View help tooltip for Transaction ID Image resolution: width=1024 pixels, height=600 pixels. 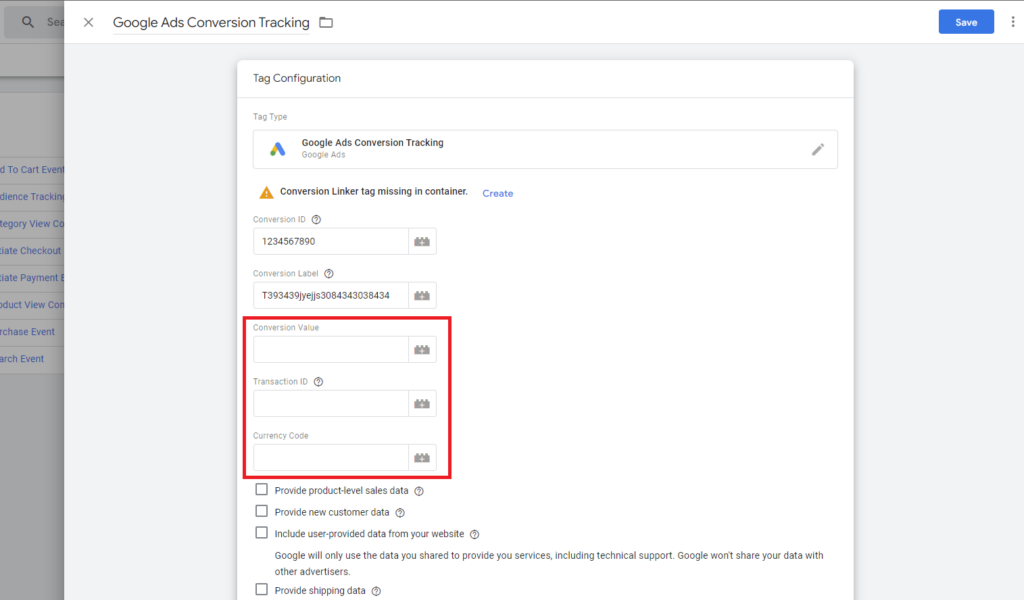point(317,381)
